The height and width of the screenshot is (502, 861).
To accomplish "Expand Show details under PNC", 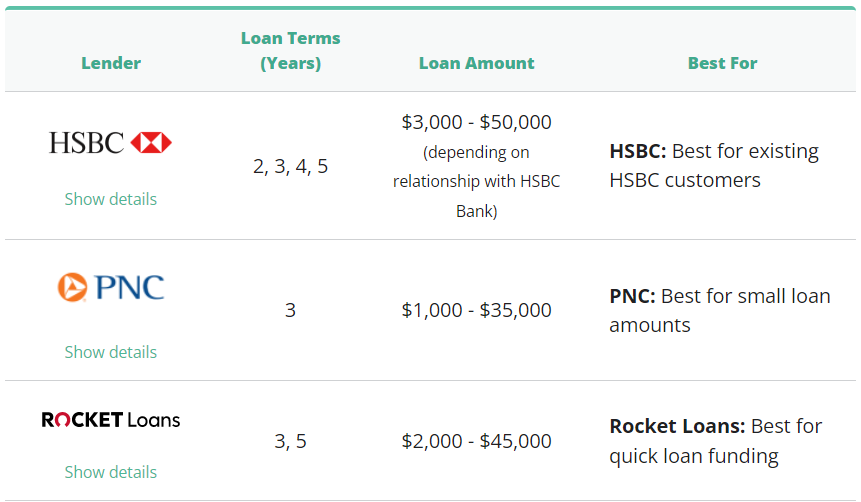I will (x=110, y=352).
